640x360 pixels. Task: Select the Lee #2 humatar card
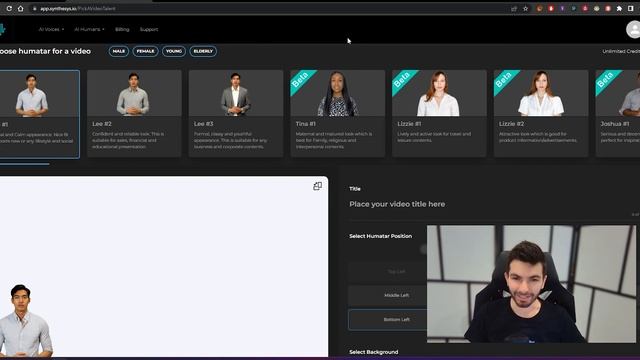coord(134,113)
